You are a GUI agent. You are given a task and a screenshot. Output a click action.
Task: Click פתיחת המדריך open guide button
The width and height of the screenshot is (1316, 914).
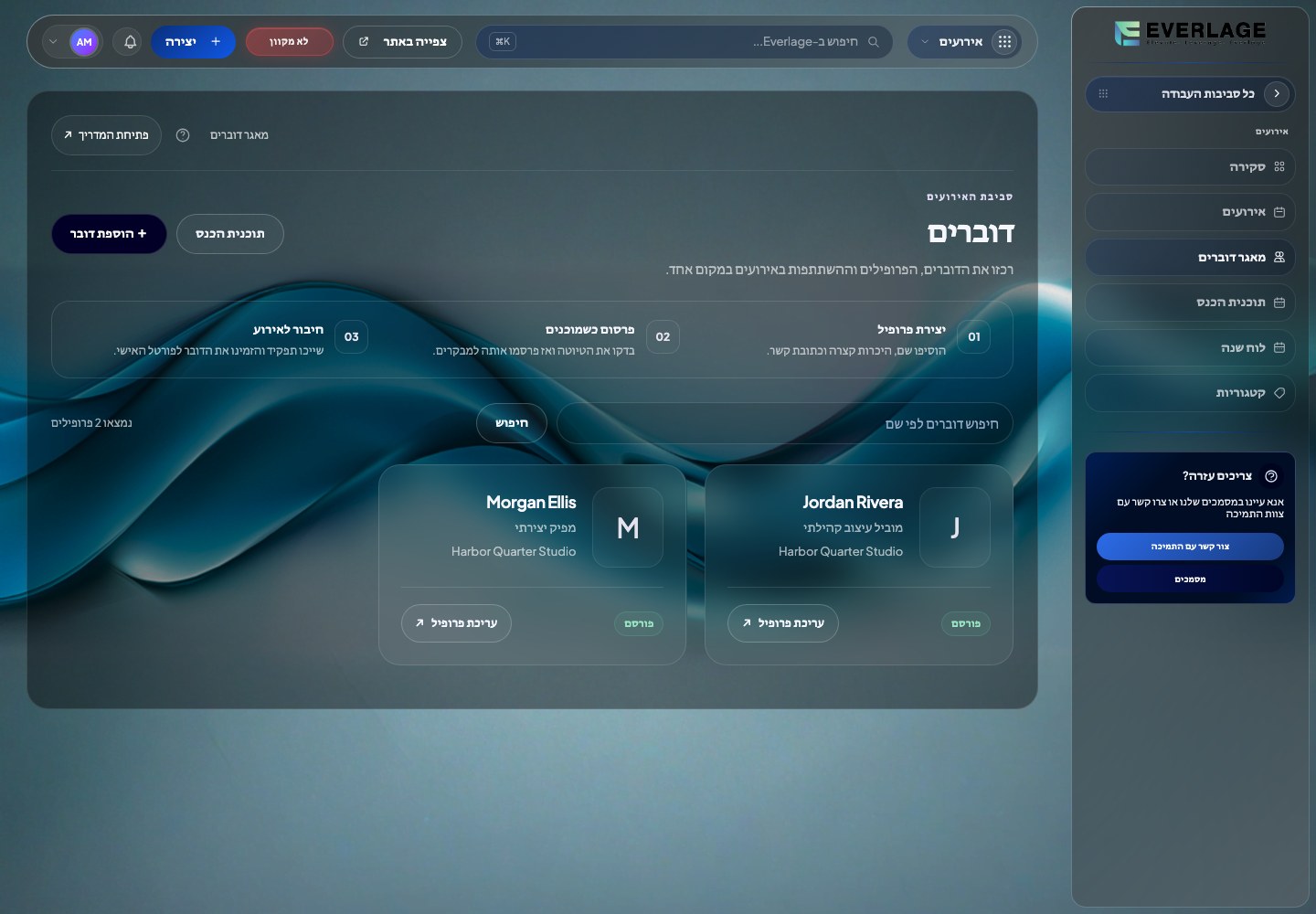pyautogui.click(x=106, y=135)
